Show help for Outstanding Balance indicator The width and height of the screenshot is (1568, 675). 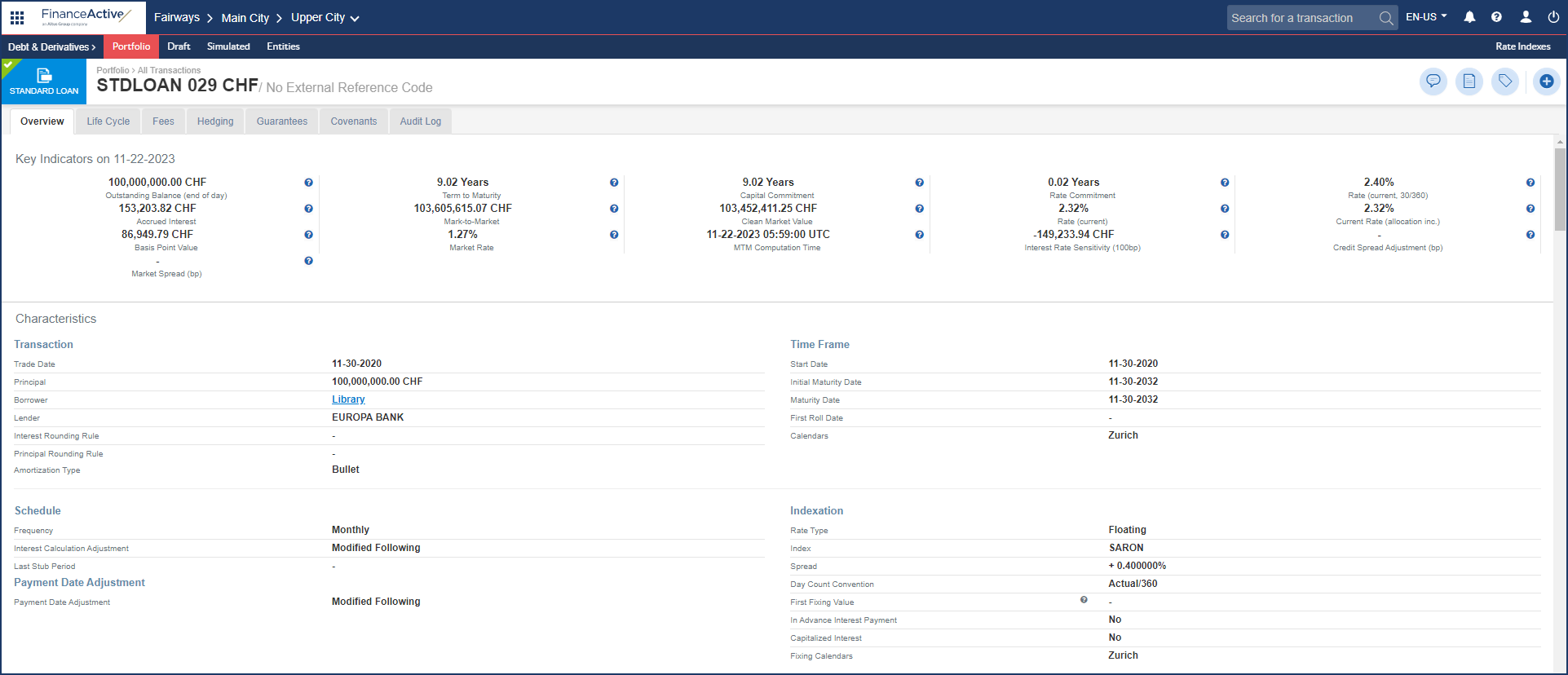[308, 183]
